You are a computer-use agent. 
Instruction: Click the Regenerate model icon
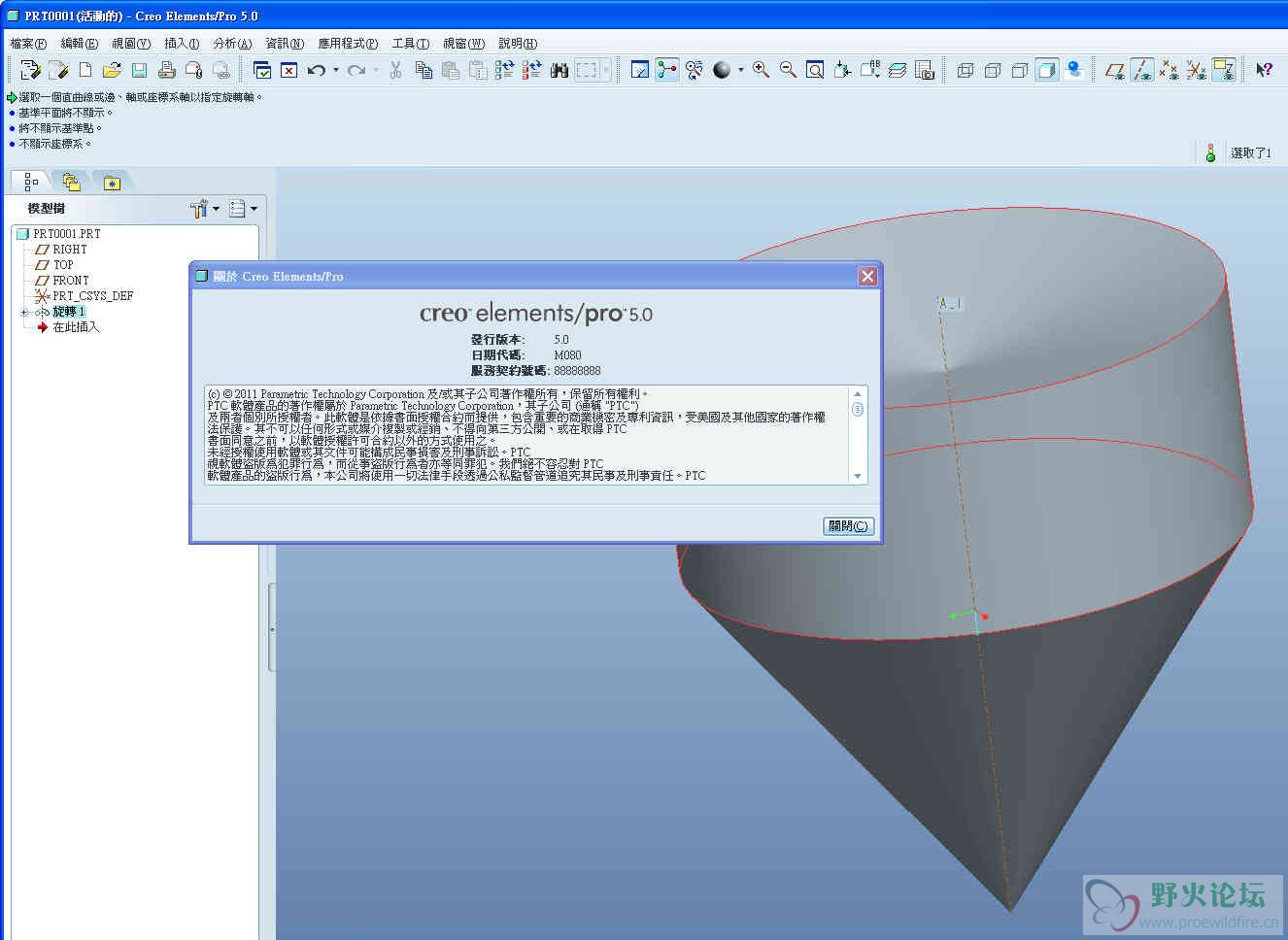click(504, 70)
